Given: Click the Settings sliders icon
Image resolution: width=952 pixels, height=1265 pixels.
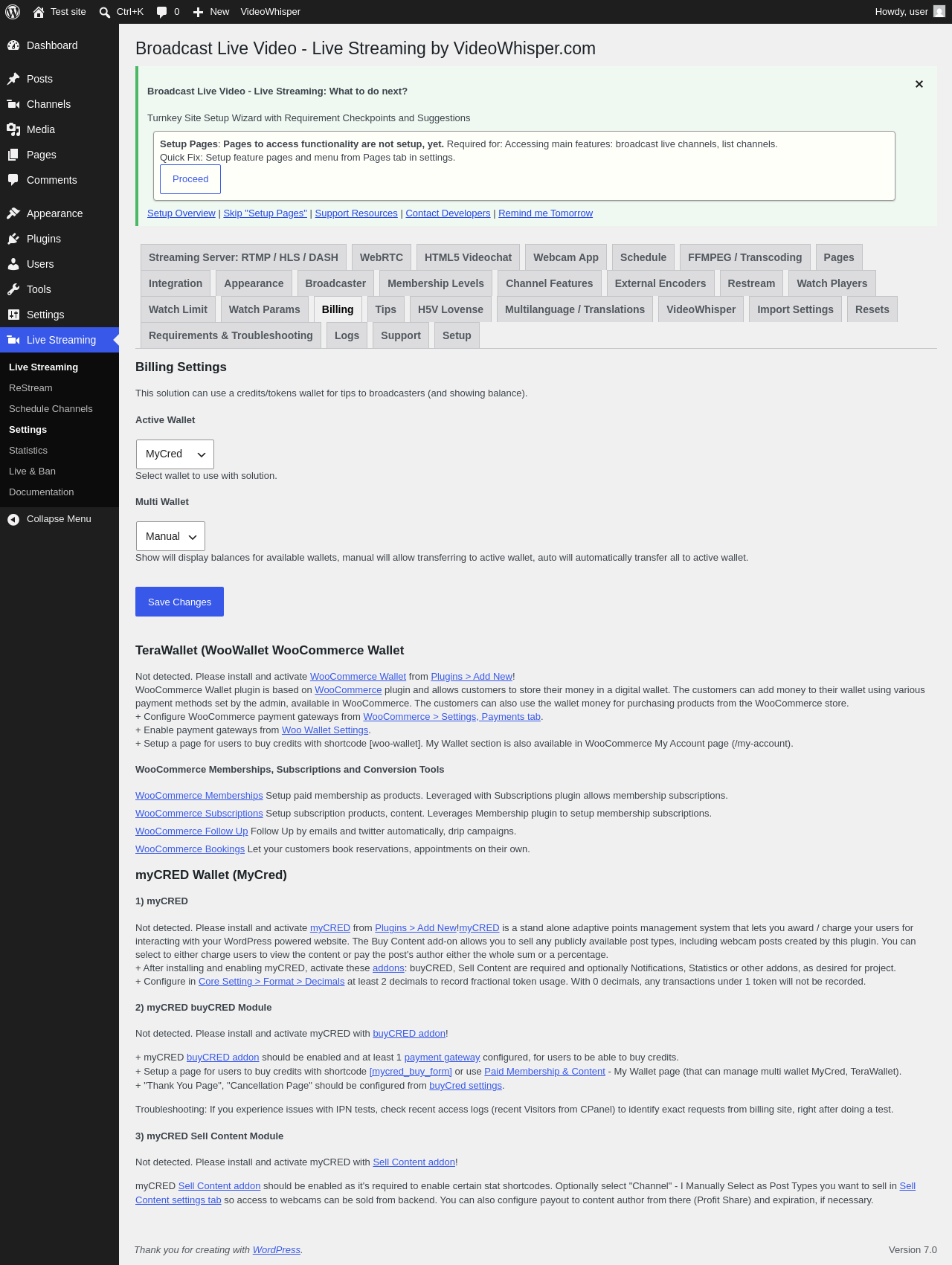Looking at the screenshot, I should point(13,315).
